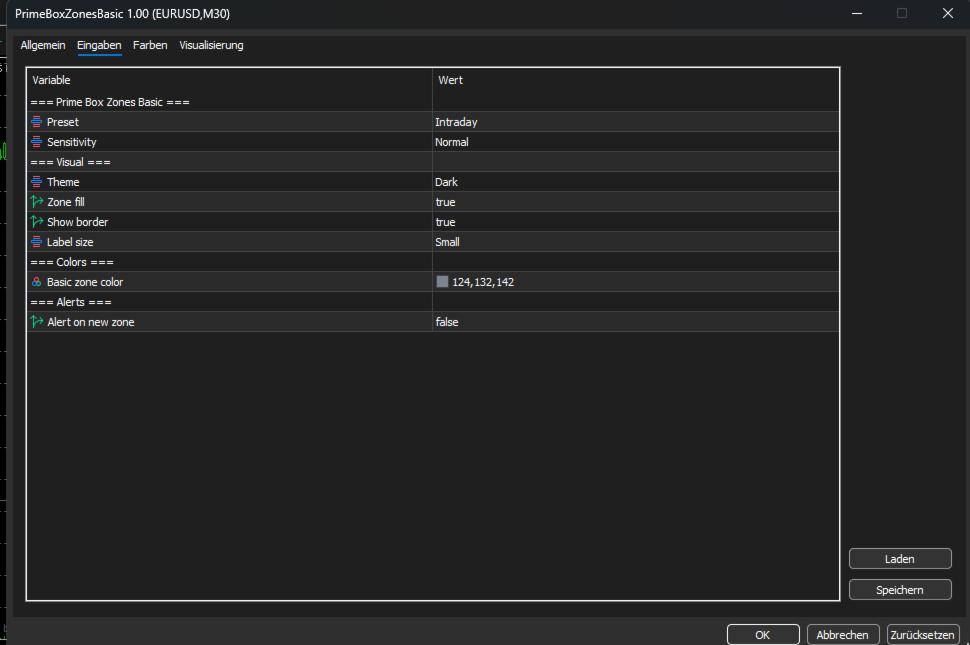This screenshot has height=645, width=970.
Task: Switch to the Farben tab
Action: [150, 45]
